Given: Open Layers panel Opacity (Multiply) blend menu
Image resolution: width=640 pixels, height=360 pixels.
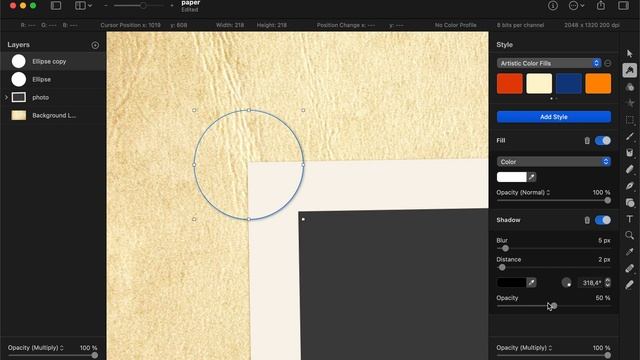Looking at the screenshot, I should point(36,348).
